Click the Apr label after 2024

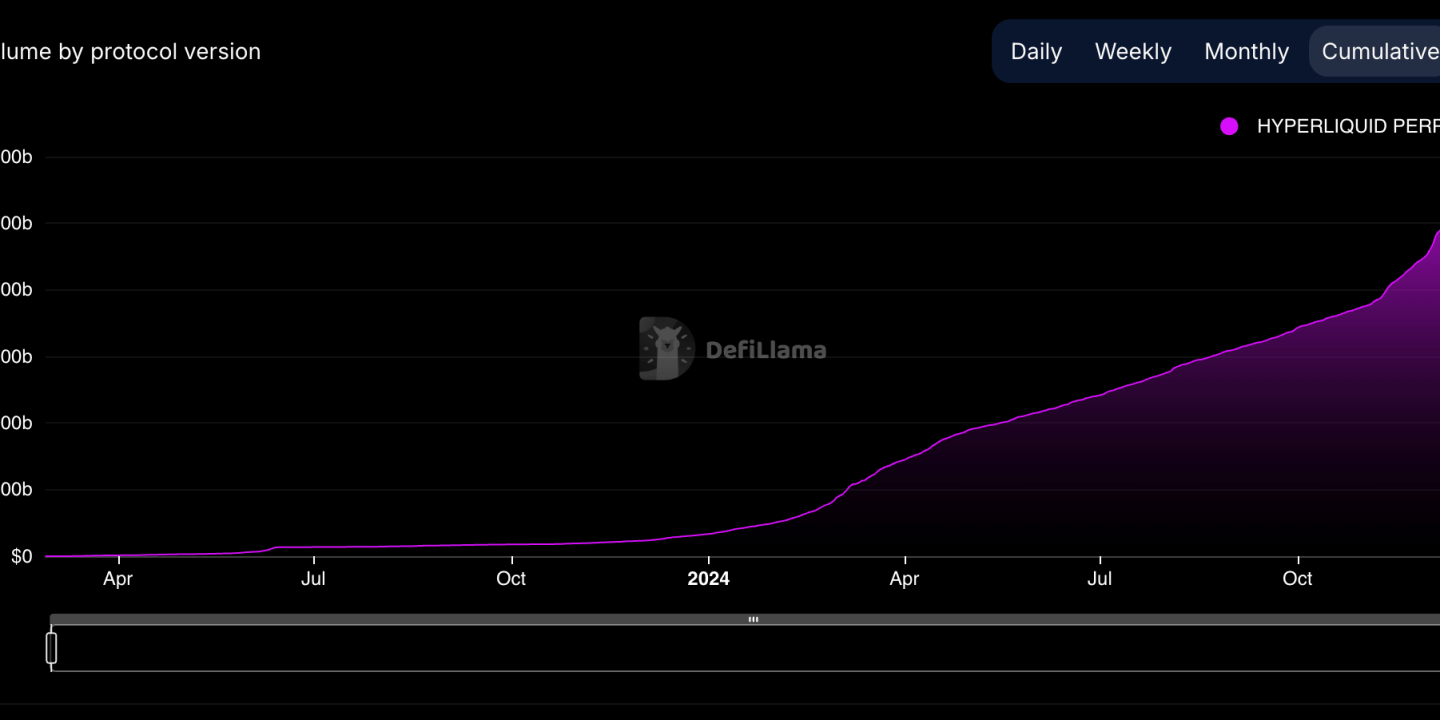pos(904,579)
